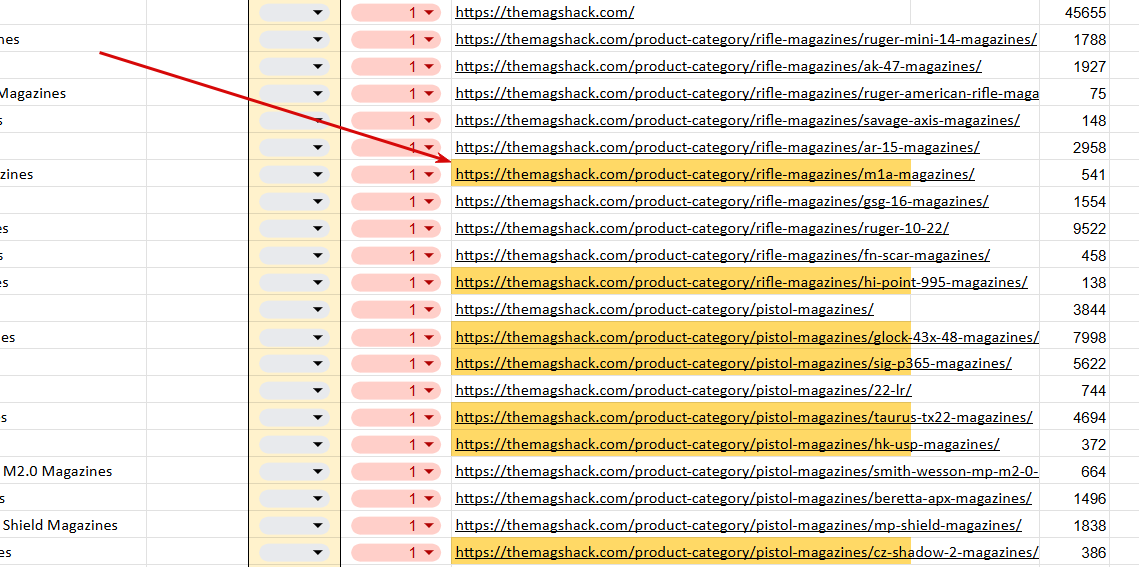
Task: Expand red 1 chip in fn-scar-magazines row
Action: pos(396,256)
